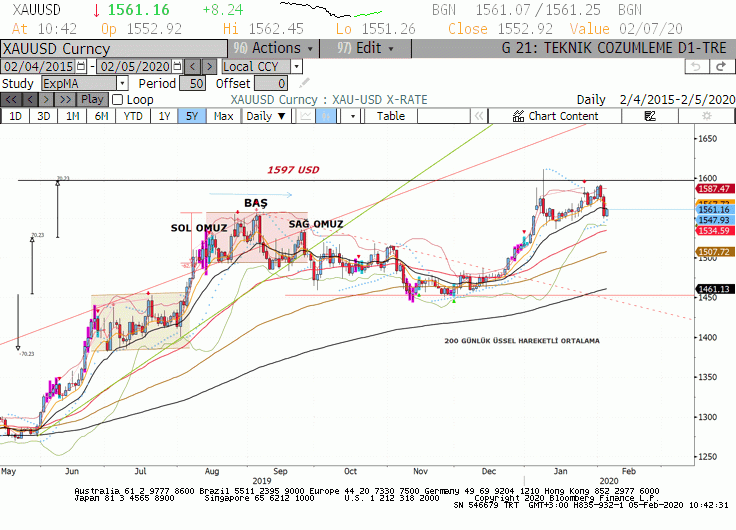Image resolution: width=736 pixels, height=530 pixels.
Task: Expand the ExpMA study dropdown
Action: click(x=122, y=84)
